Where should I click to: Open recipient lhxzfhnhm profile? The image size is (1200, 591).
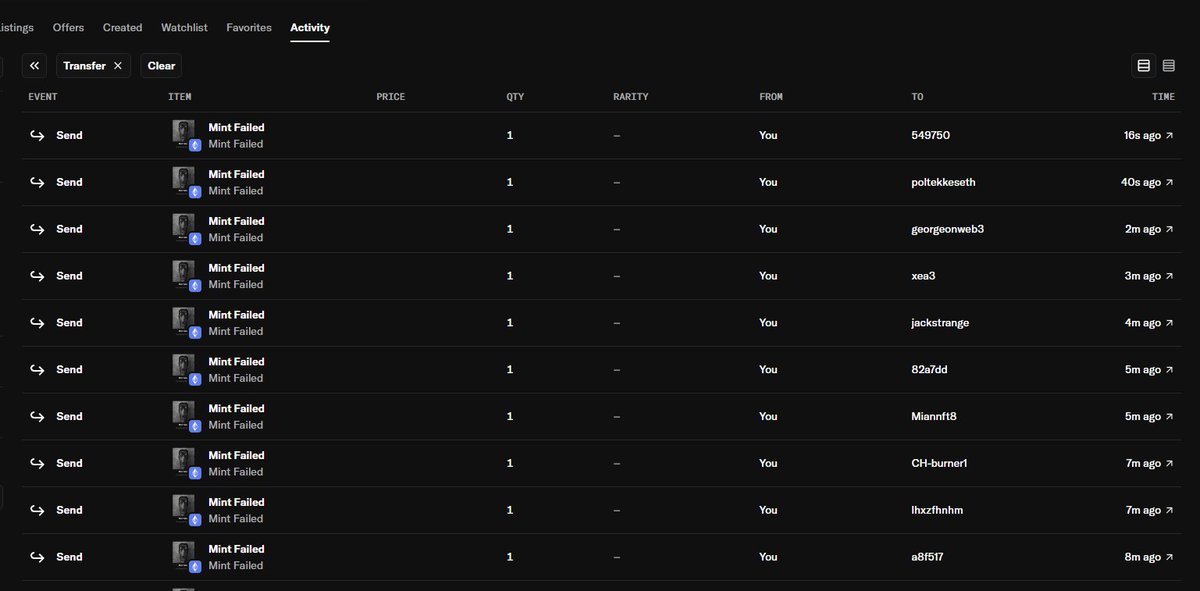[x=938, y=510]
